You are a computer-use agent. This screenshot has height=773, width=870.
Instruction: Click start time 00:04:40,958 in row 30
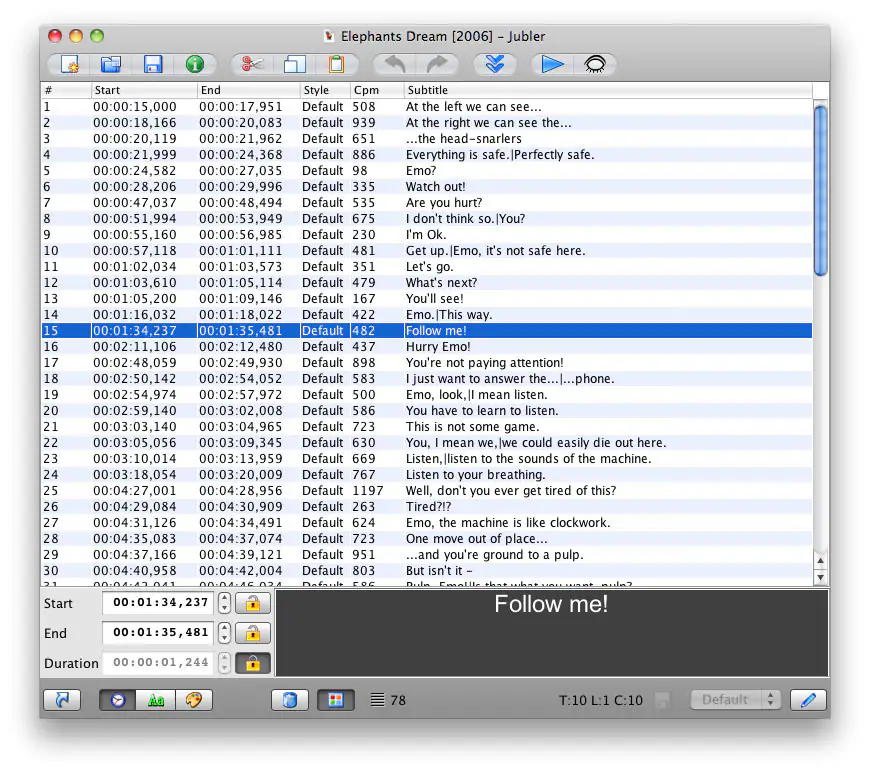pyautogui.click(x=135, y=570)
